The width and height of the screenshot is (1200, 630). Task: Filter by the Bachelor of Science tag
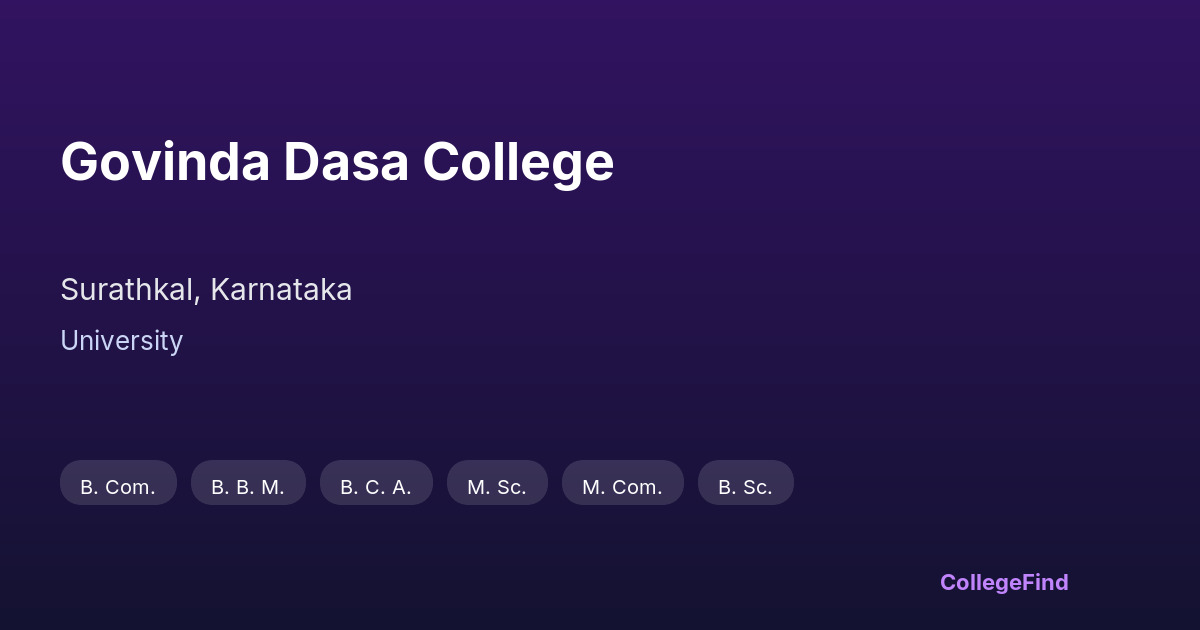(745, 487)
